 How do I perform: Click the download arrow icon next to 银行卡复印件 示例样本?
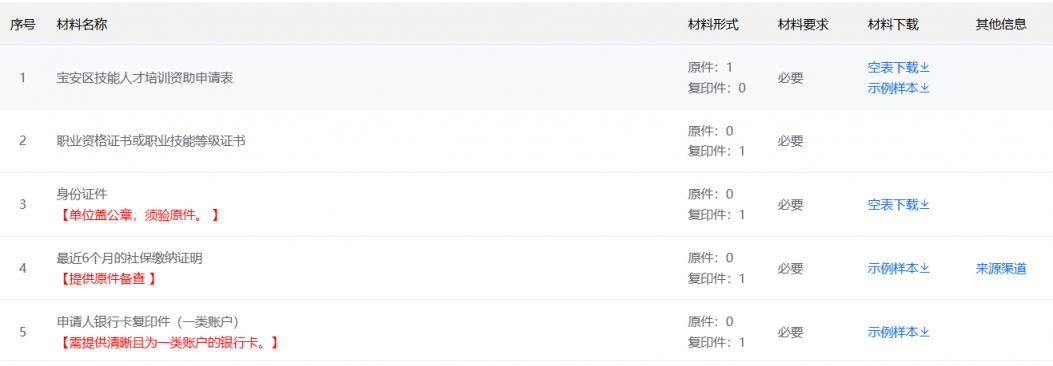925,332
